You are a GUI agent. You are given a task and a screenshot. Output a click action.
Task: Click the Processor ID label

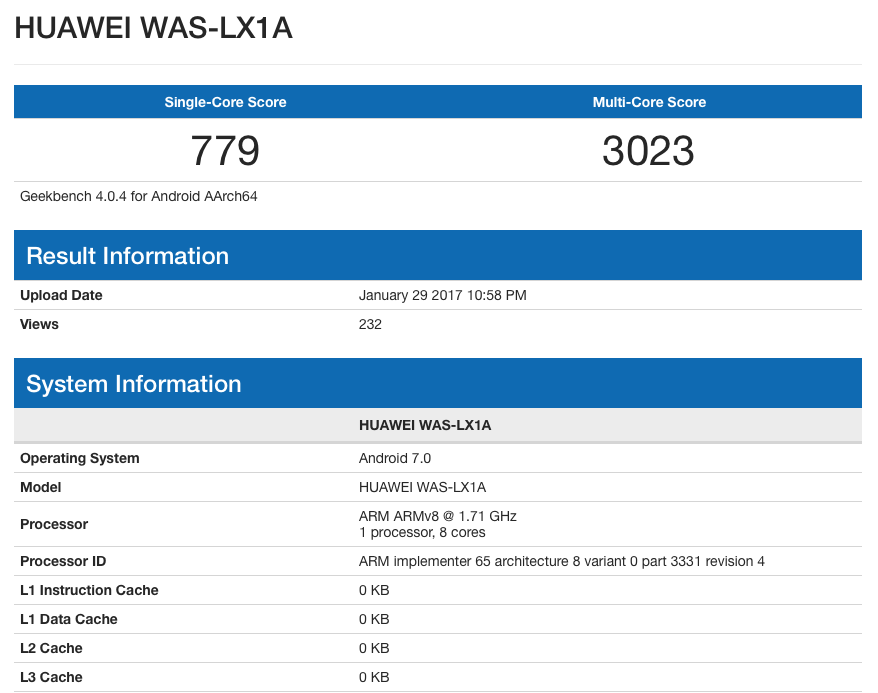(x=63, y=561)
